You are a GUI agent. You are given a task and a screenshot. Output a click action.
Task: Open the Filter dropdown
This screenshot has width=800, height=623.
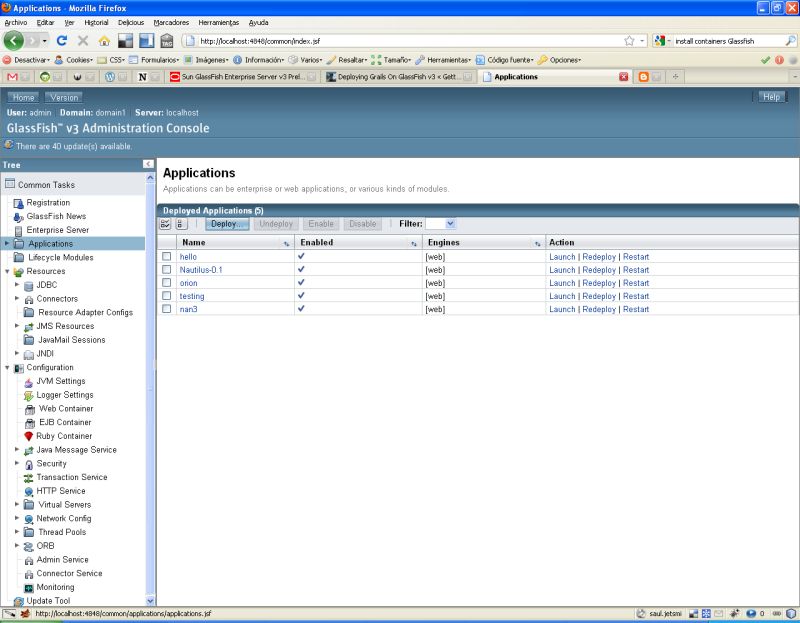(x=441, y=223)
